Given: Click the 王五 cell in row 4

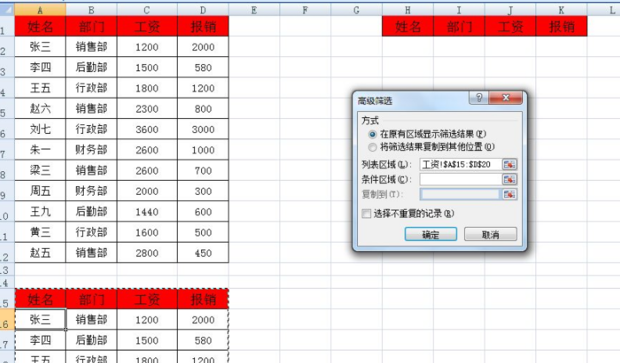Looking at the screenshot, I should pos(40,88).
